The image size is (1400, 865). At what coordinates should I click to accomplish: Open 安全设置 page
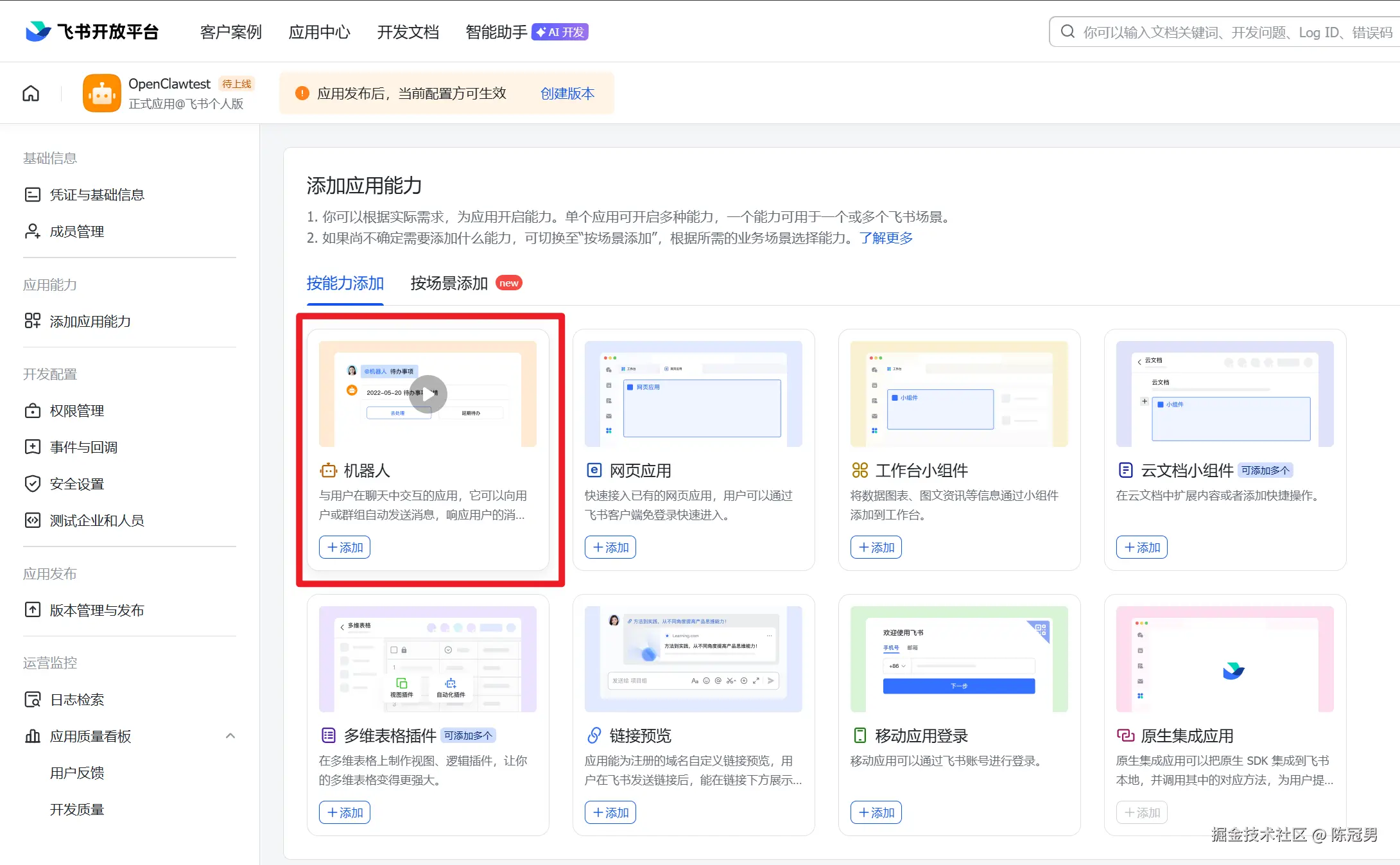click(78, 484)
